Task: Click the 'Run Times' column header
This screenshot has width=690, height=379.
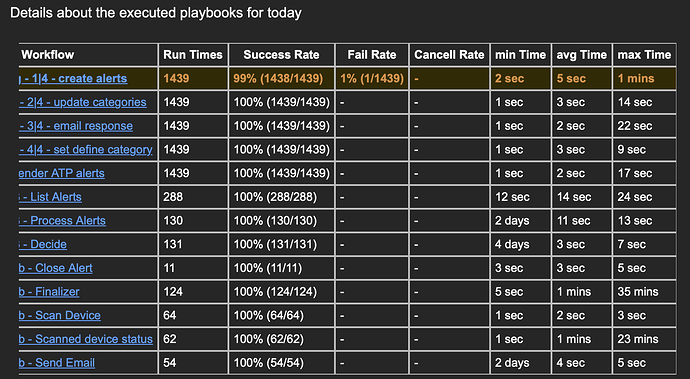Action: pyautogui.click(x=193, y=55)
